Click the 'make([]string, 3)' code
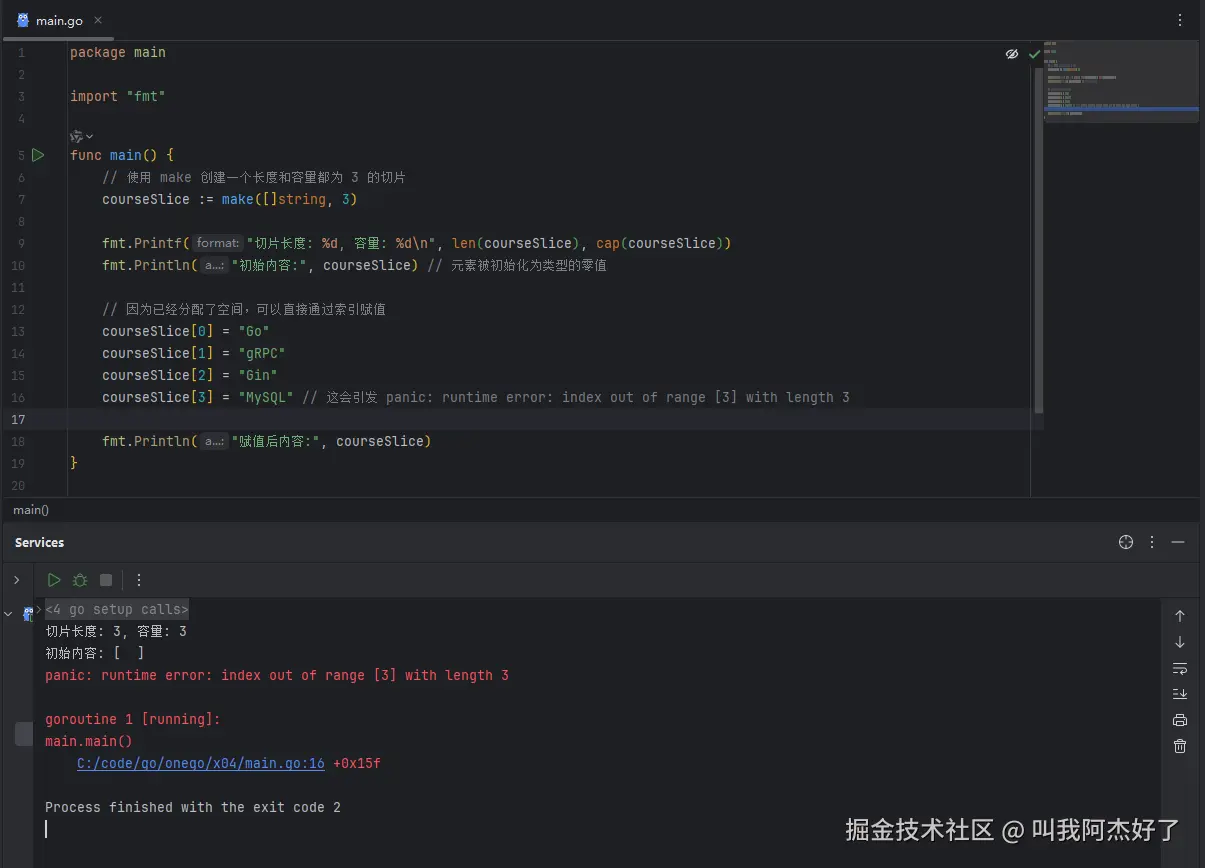Image resolution: width=1205 pixels, height=868 pixels. pos(290,199)
